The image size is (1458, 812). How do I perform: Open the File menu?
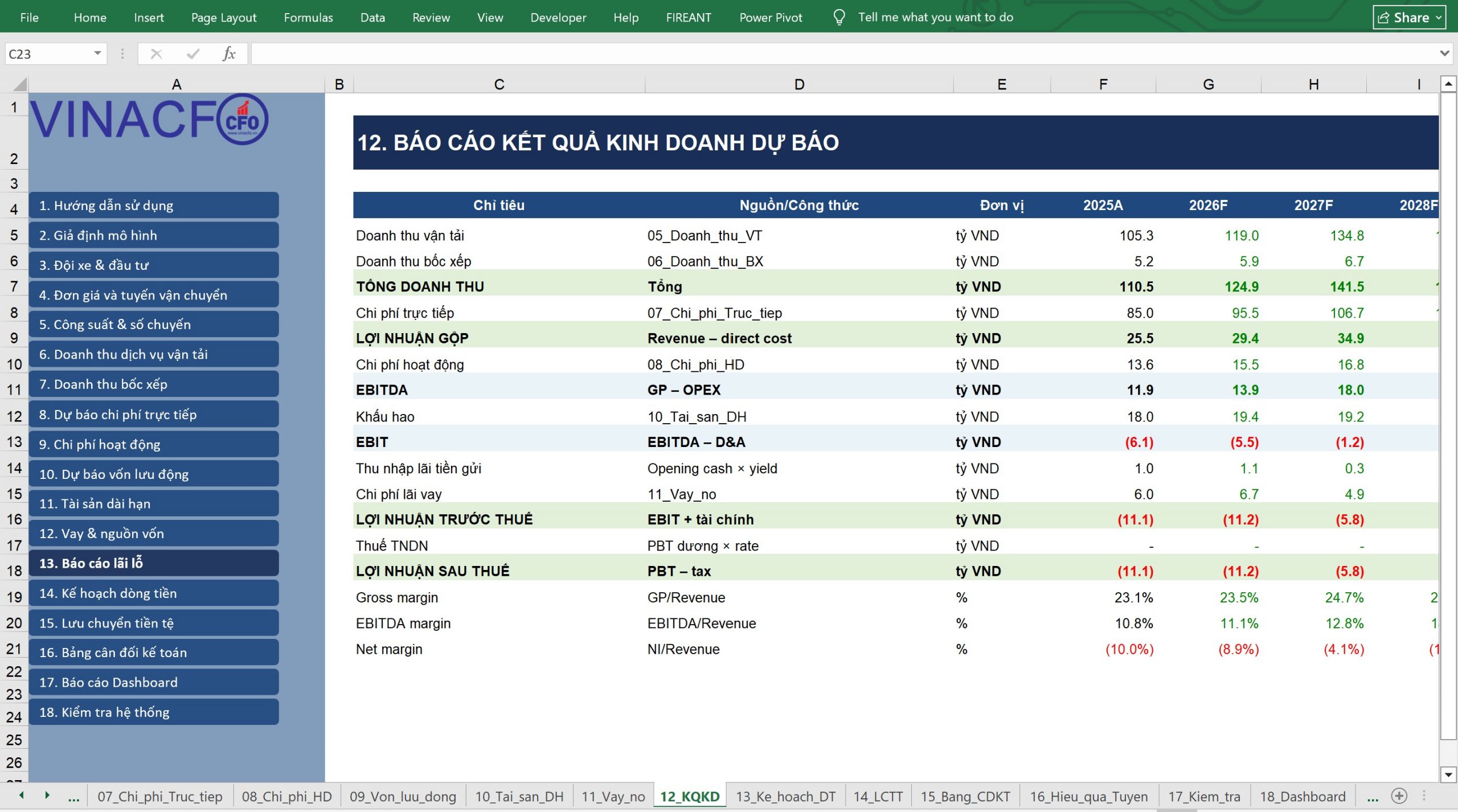tap(29, 17)
